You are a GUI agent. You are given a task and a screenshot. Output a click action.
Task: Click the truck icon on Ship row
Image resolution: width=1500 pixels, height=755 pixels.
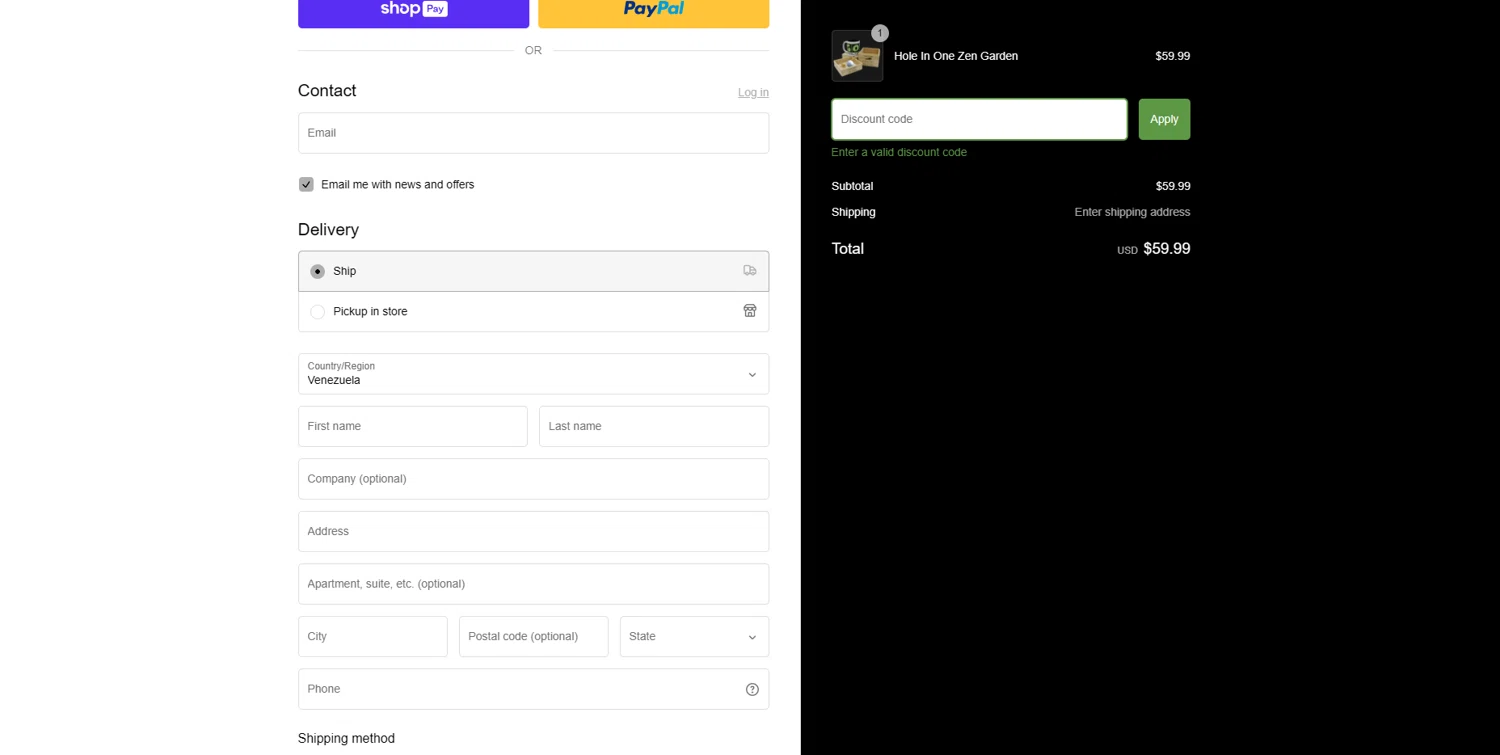750,271
